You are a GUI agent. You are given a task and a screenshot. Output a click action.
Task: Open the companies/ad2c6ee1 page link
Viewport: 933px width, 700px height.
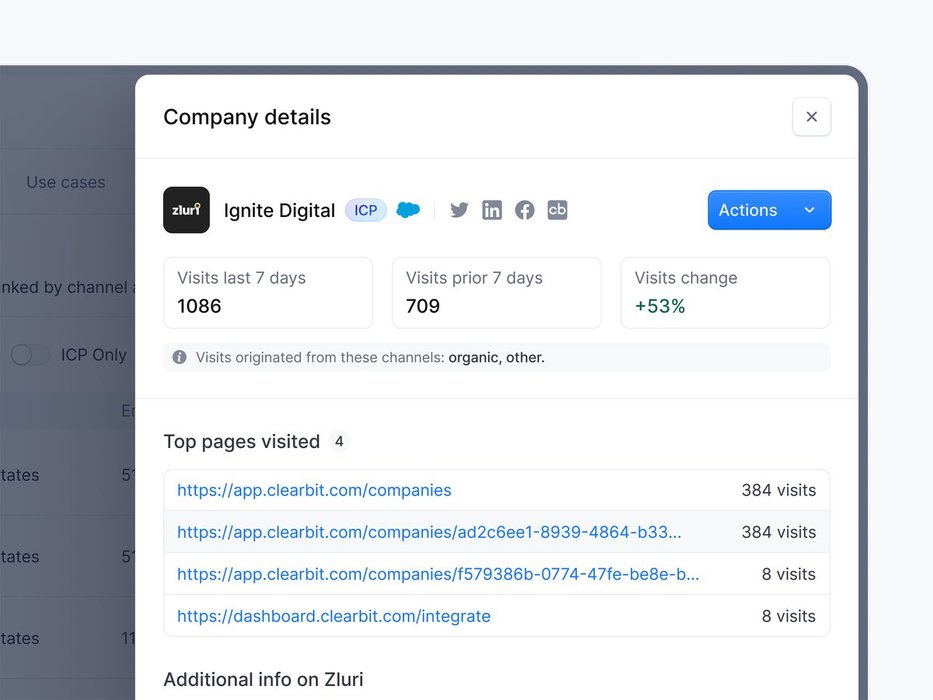coord(429,532)
